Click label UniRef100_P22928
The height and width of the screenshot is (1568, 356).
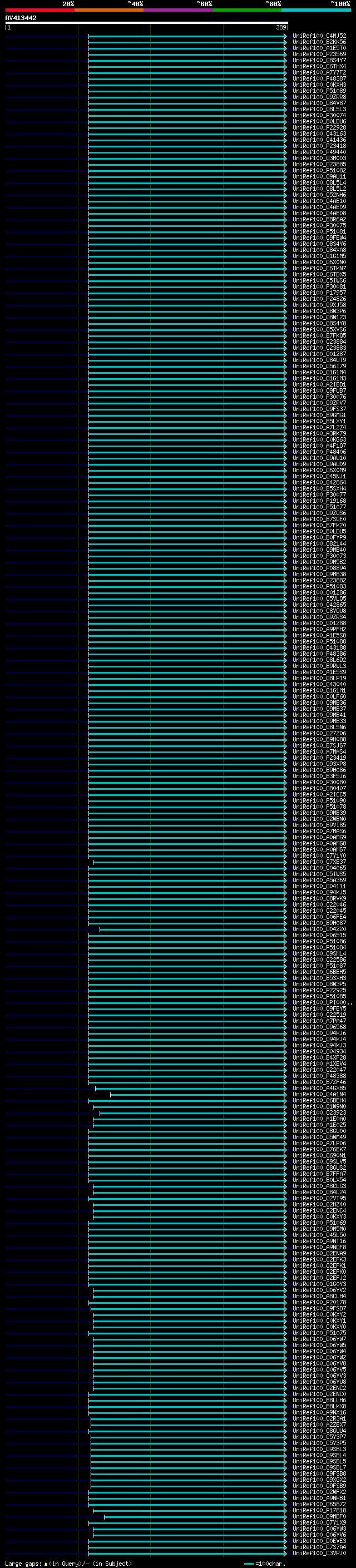pos(319,128)
